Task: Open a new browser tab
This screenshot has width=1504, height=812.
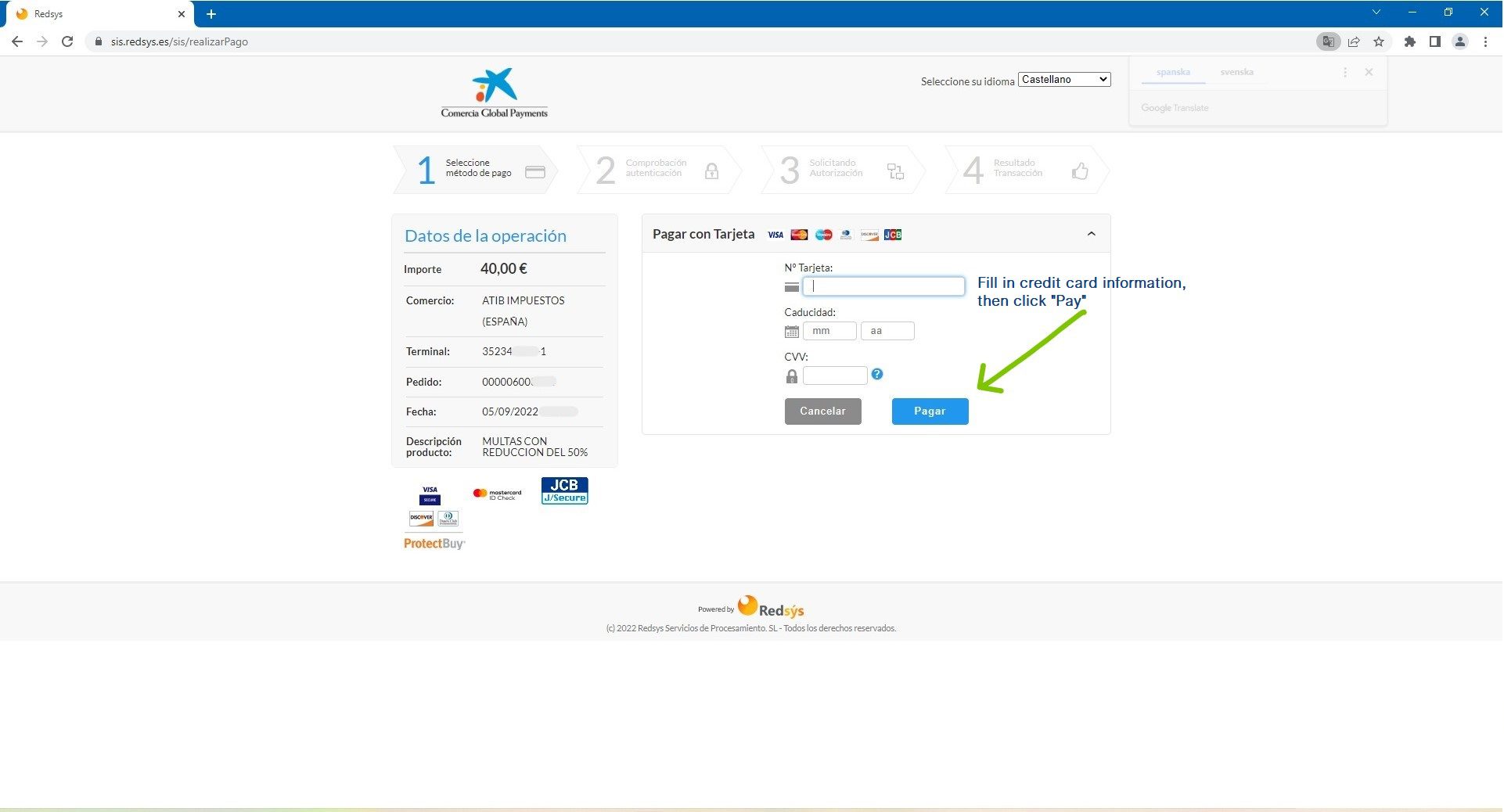Action: coord(211,14)
